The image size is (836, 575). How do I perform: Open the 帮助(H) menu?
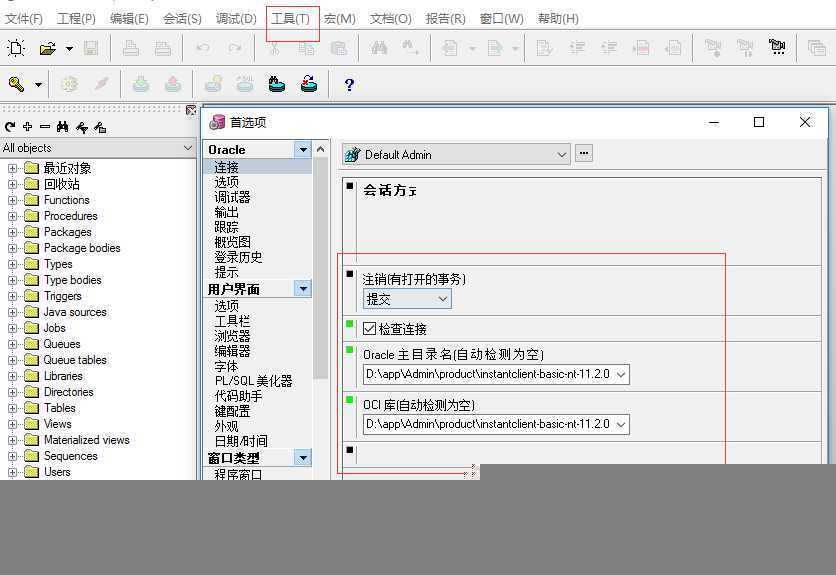558,19
